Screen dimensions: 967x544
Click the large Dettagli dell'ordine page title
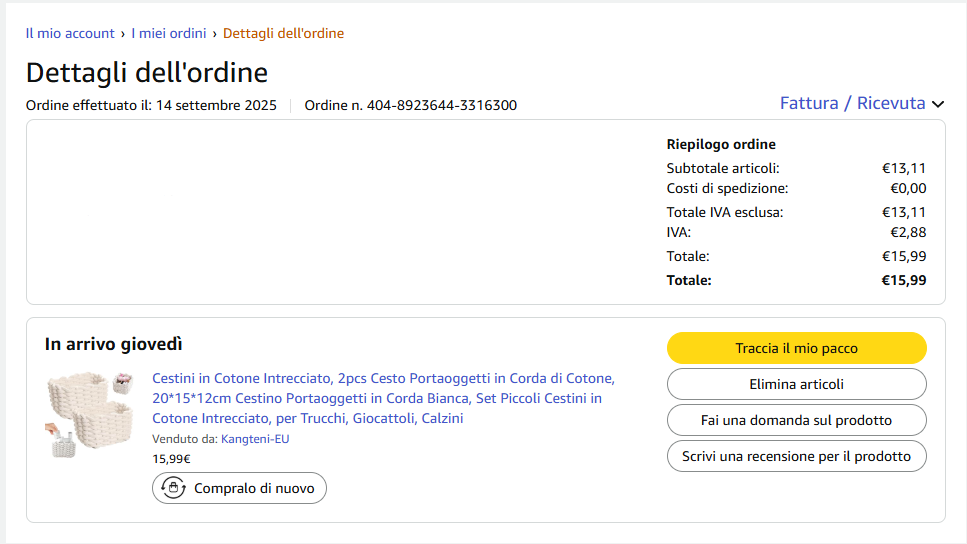click(x=147, y=73)
